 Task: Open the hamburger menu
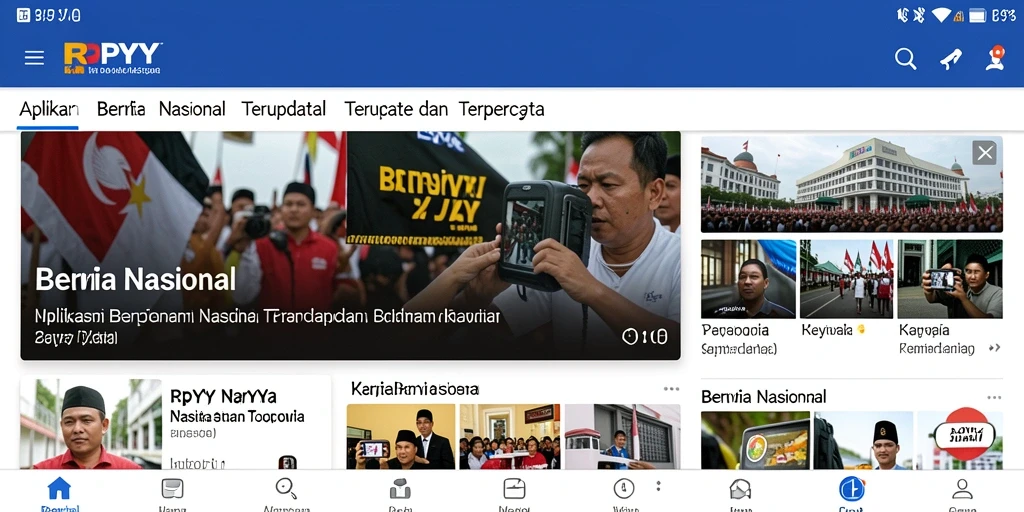click(34, 58)
